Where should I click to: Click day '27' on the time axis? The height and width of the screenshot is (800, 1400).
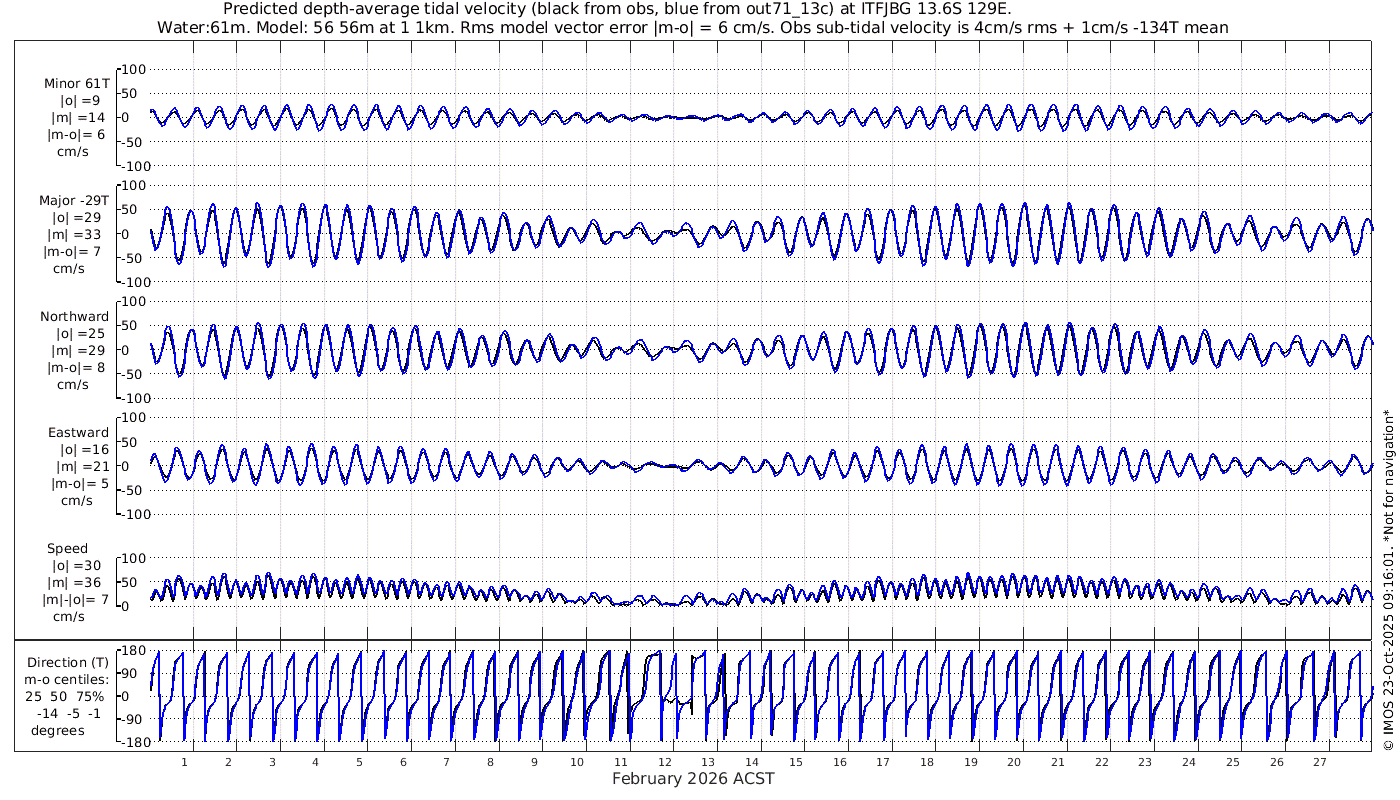click(x=1320, y=762)
